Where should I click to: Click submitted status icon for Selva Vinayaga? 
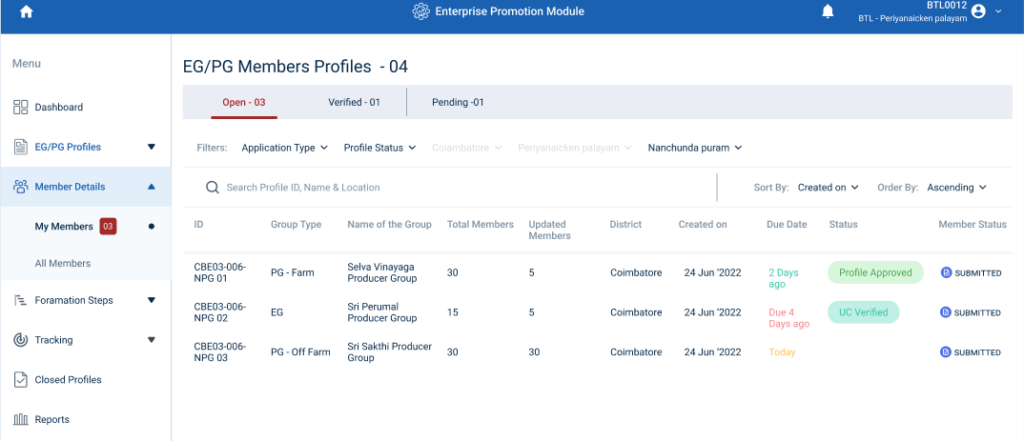(946, 273)
